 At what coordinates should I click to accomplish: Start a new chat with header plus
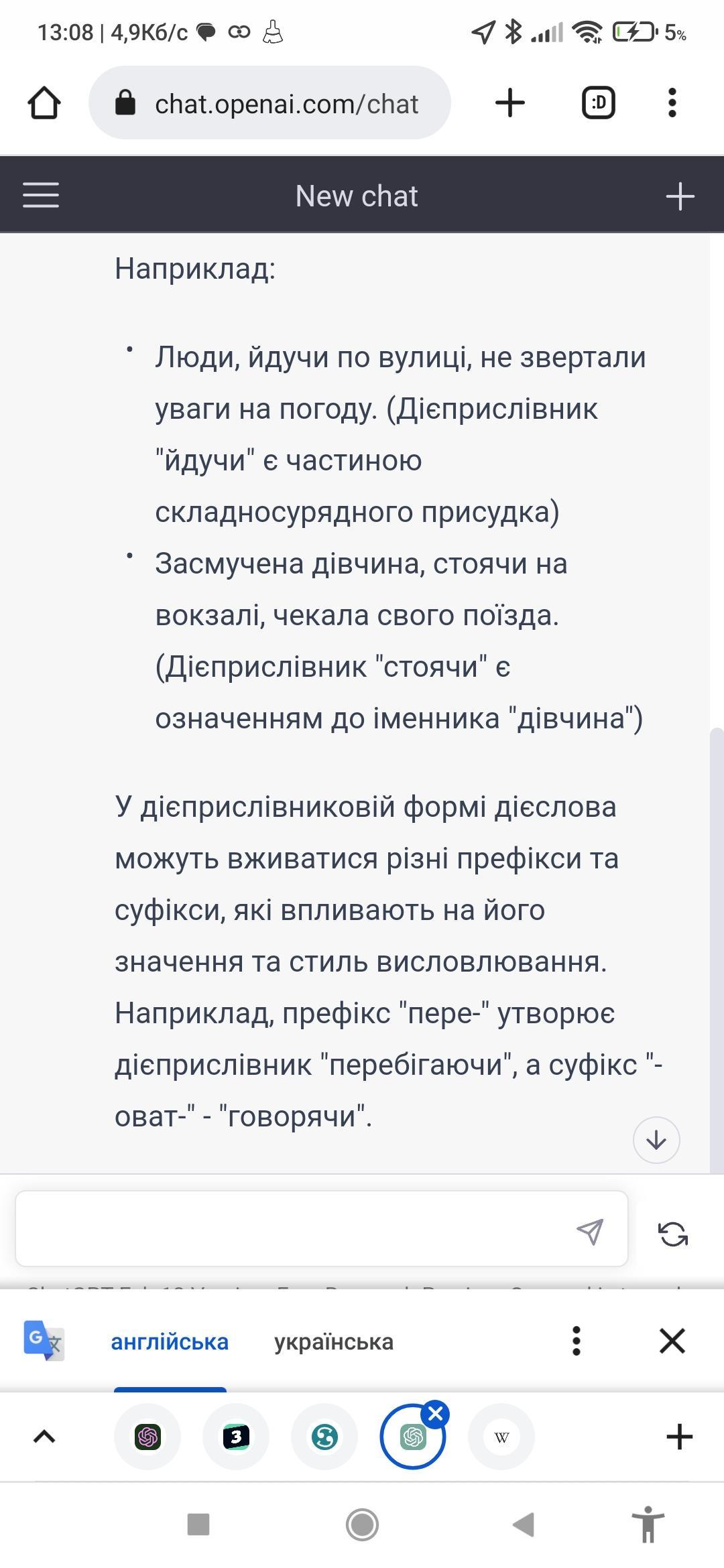(680, 196)
